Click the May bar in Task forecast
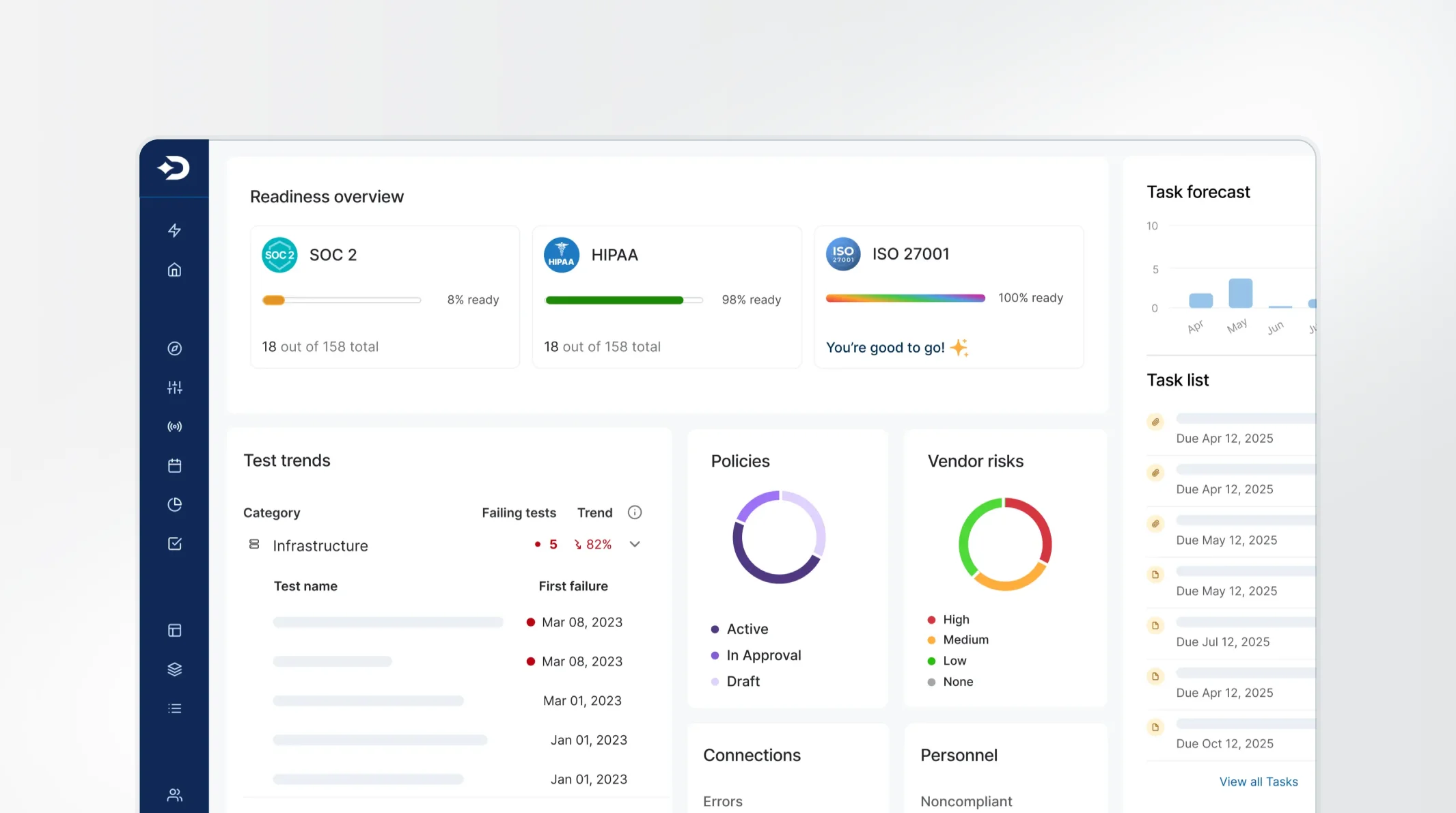The width and height of the screenshot is (1456, 813). 1239,294
